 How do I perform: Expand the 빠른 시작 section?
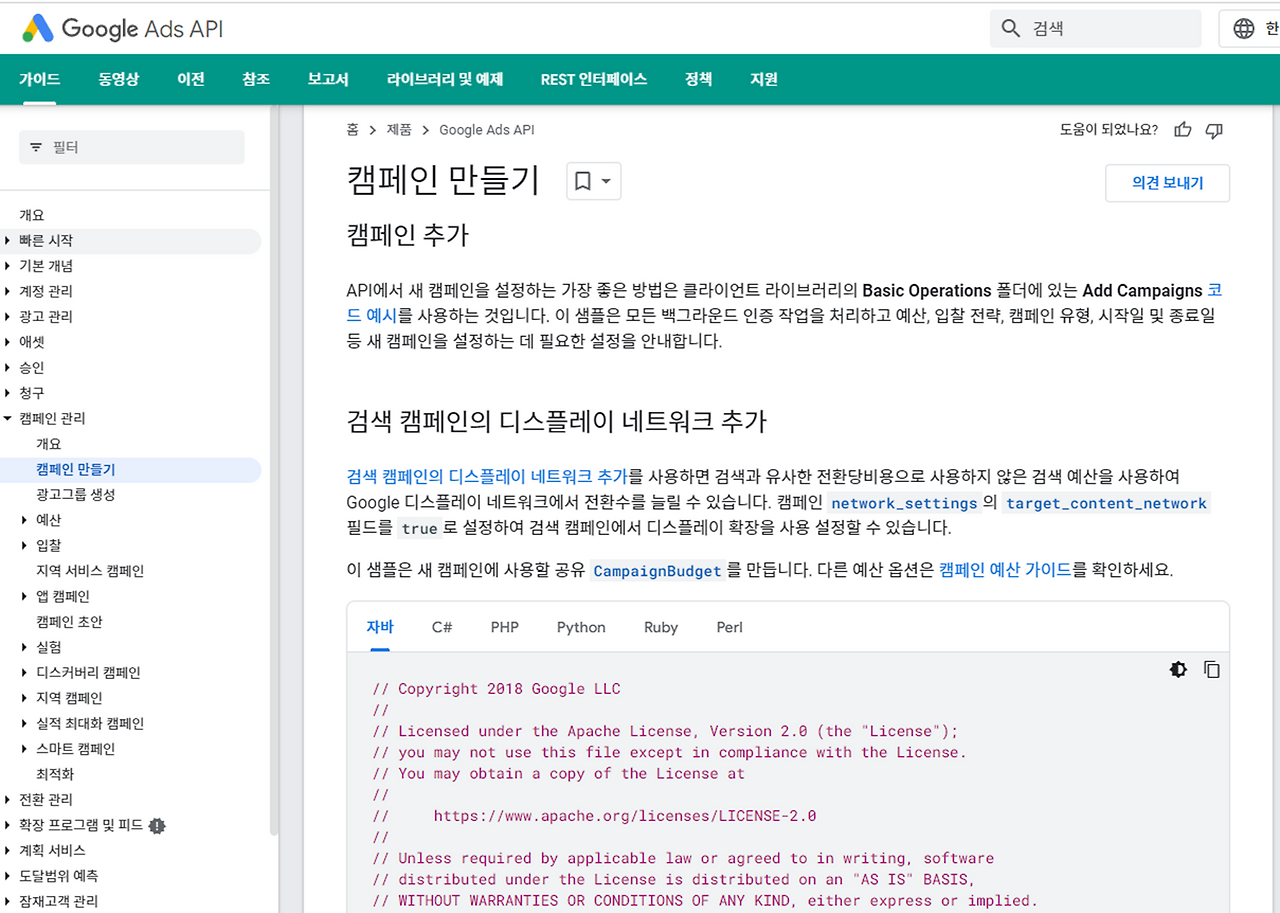coord(8,240)
